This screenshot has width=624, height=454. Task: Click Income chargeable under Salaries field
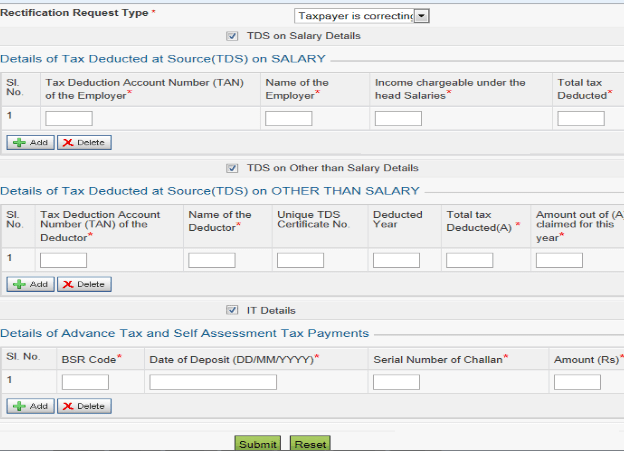pos(398,119)
